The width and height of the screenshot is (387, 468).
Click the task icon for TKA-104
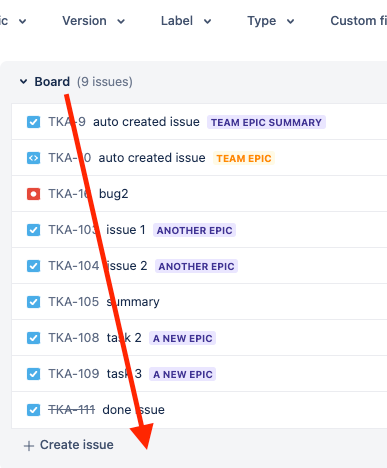point(33,266)
